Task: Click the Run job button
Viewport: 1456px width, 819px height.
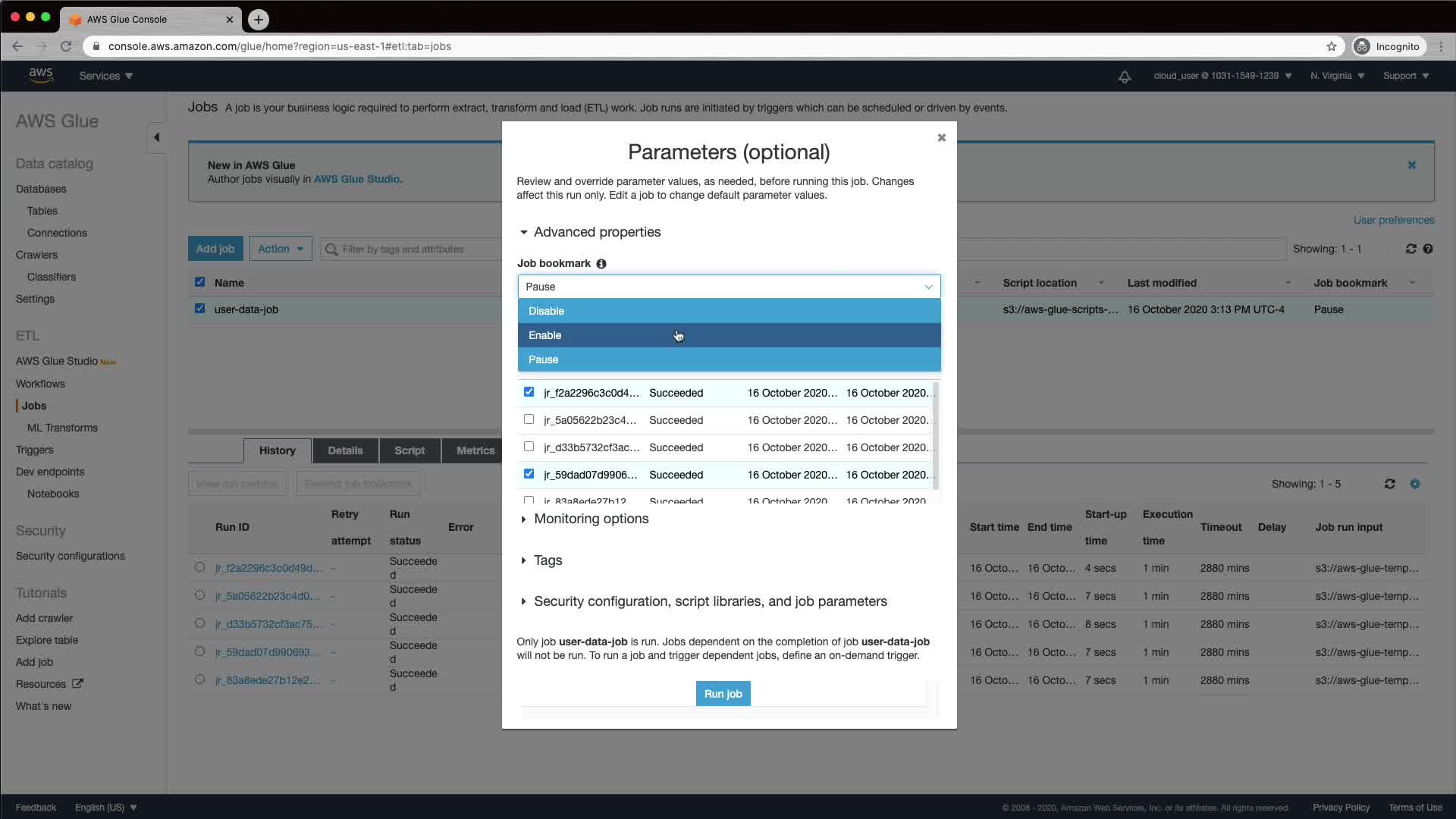Action: point(722,694)
